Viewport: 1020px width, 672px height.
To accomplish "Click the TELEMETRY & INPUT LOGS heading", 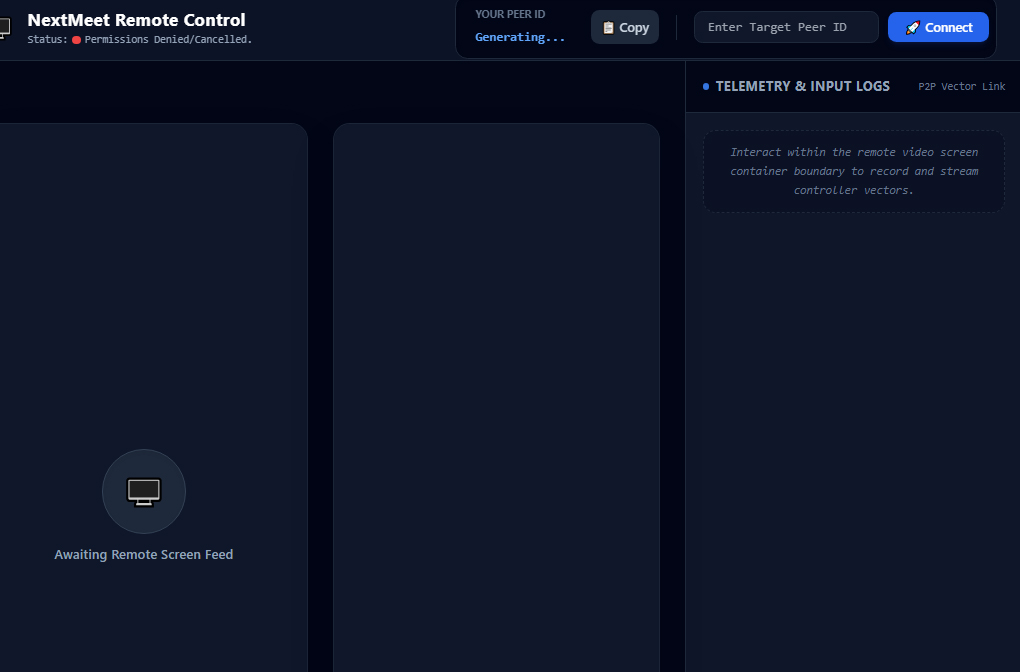I will [x=803, y=87].
